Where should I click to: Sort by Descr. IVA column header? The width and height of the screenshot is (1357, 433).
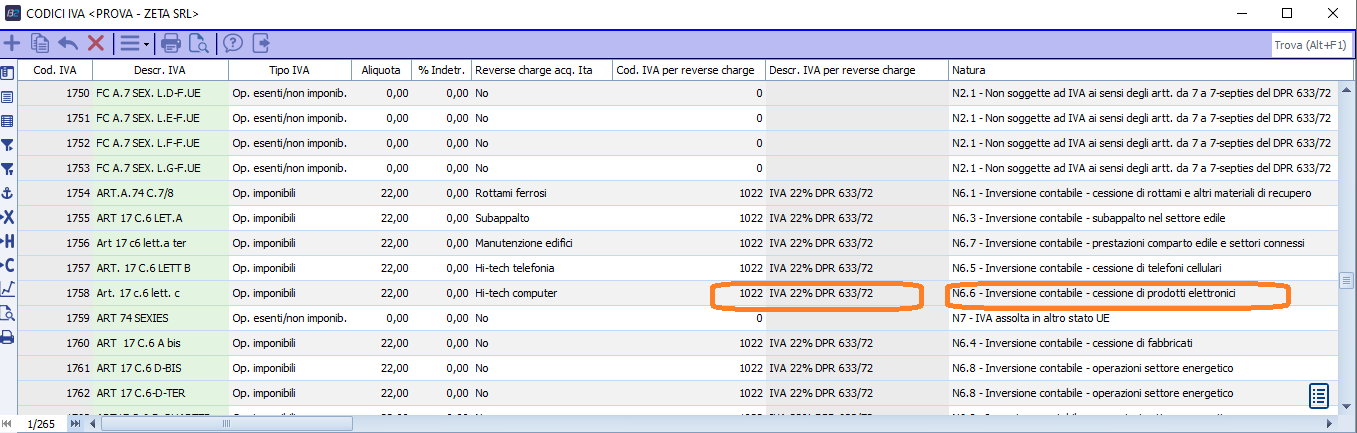tap(161, 71)
